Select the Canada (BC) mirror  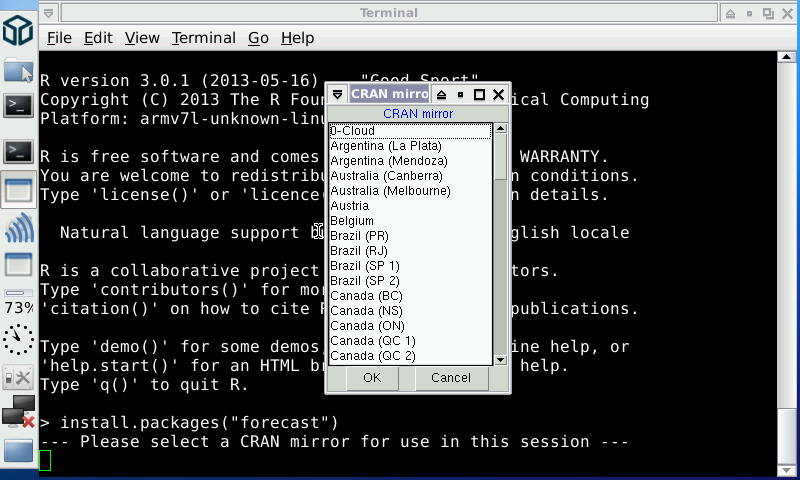[410, 296]
